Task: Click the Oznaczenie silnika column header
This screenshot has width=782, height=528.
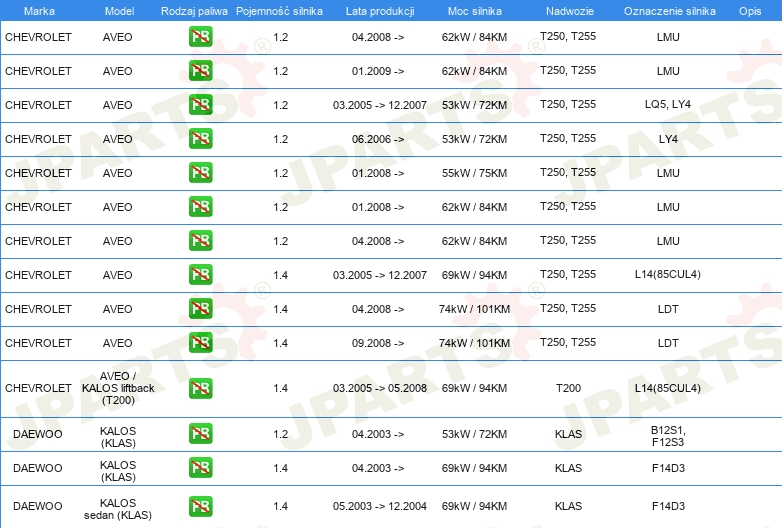Action: click(x=669, y=11)
